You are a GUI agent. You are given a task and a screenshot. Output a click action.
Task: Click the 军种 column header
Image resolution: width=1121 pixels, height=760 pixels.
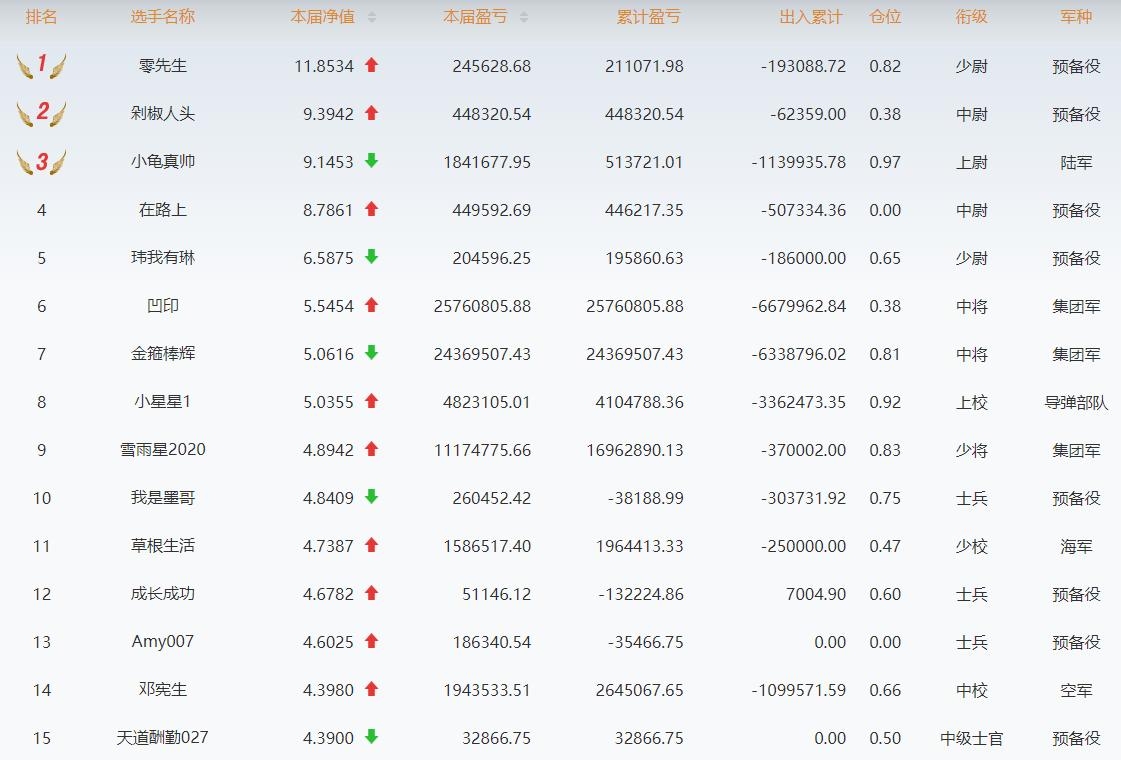pyautogui.click(x=1076, y=17)
